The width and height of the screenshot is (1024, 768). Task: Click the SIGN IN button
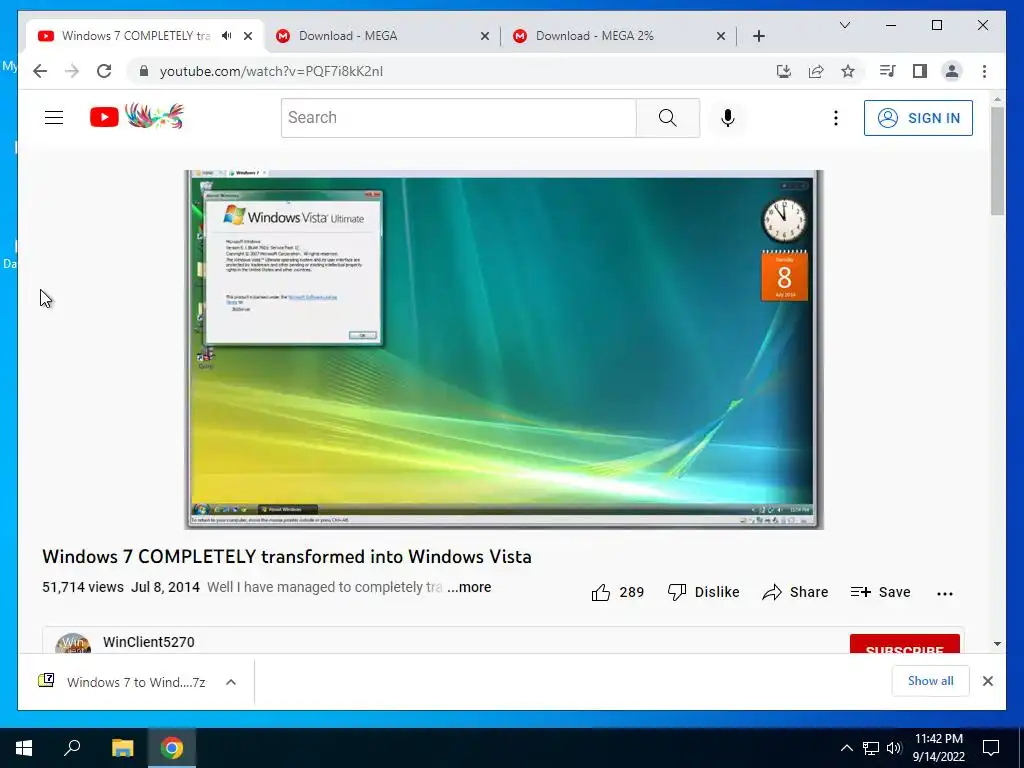(918, 118)
